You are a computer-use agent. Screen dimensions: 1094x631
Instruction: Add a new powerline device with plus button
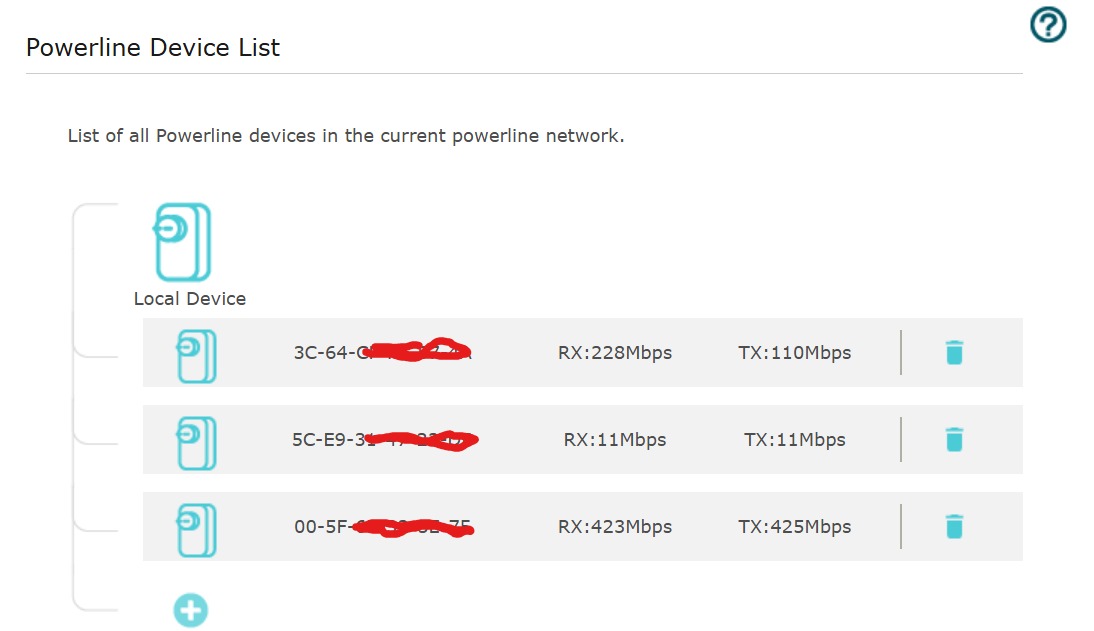(x=190, y=609)
